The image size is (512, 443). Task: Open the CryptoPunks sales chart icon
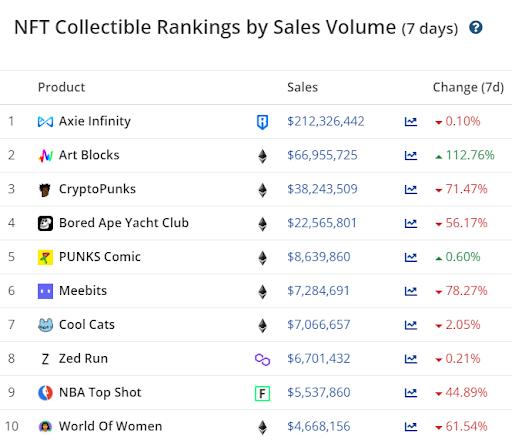click(x=411, y=190)
